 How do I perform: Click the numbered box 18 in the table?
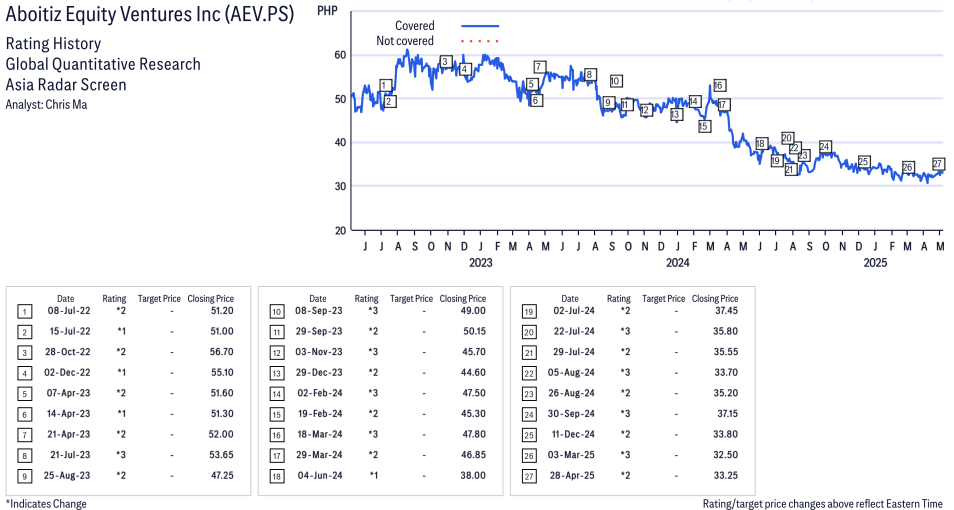(277, 477)
